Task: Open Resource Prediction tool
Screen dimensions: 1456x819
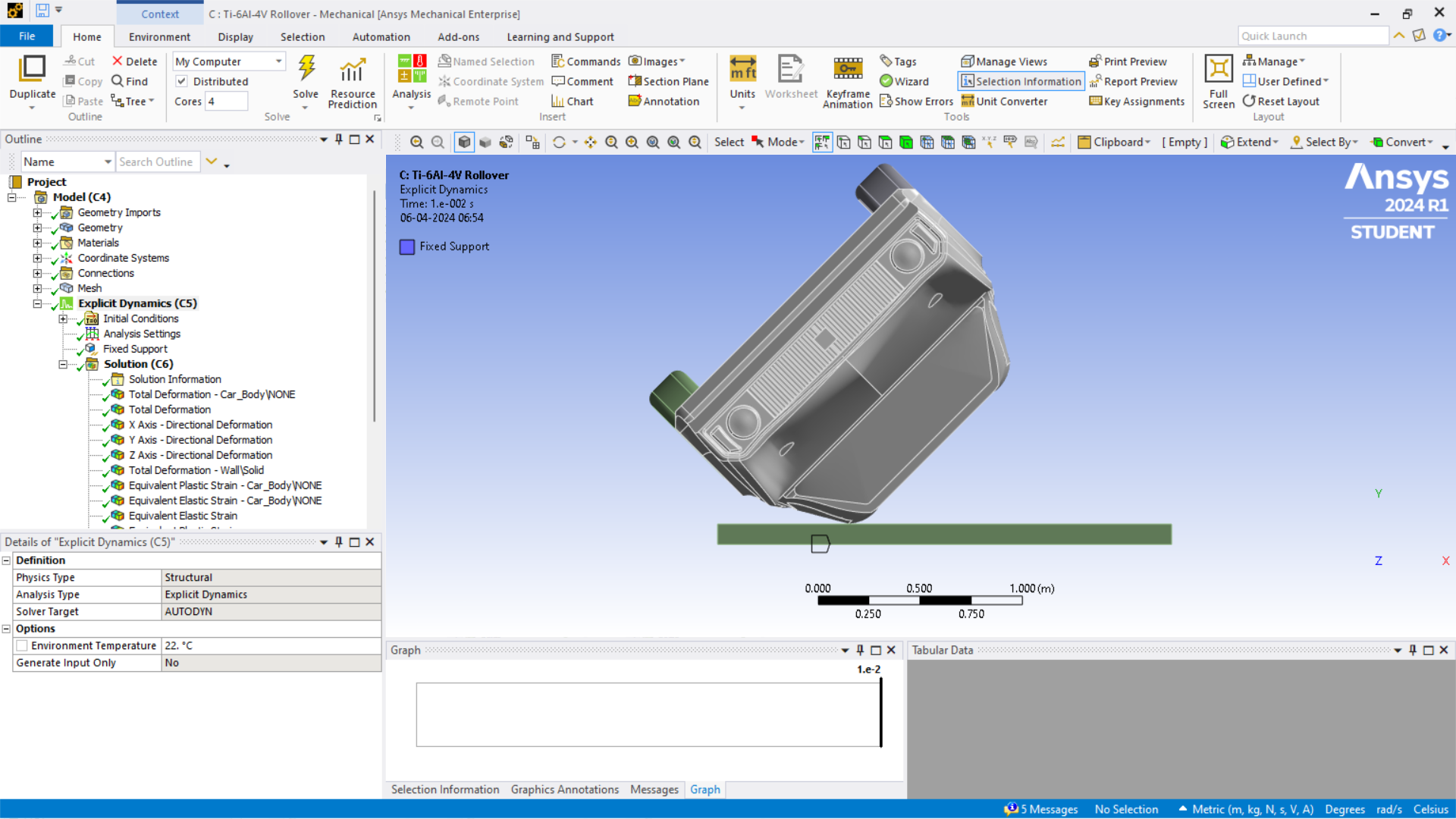Action: (x=352, y=82)
